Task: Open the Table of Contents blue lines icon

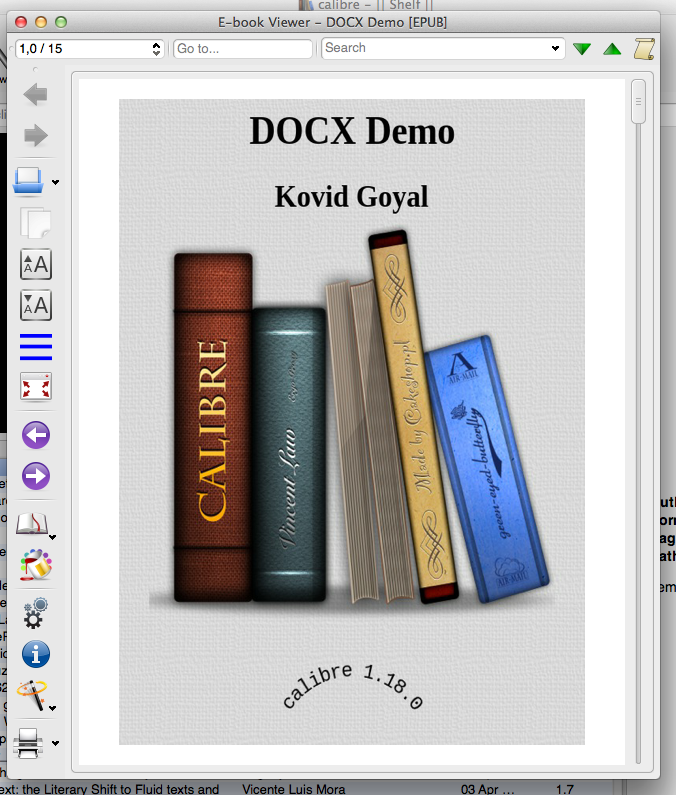Action: coord(35,347)
